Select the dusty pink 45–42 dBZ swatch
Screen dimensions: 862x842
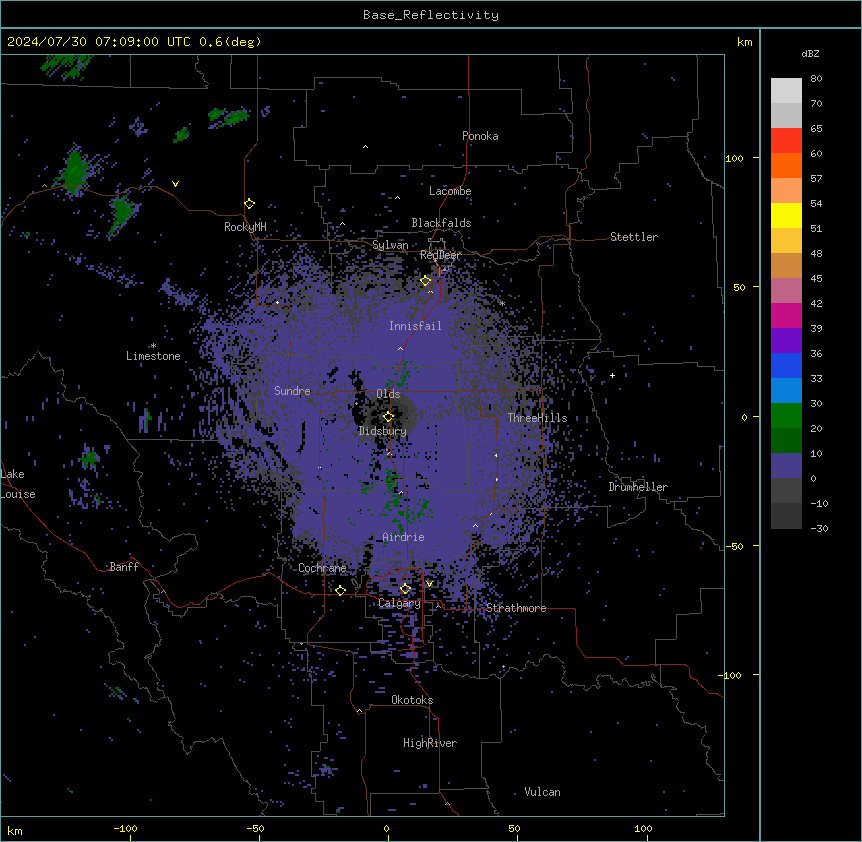pos(786,291)
